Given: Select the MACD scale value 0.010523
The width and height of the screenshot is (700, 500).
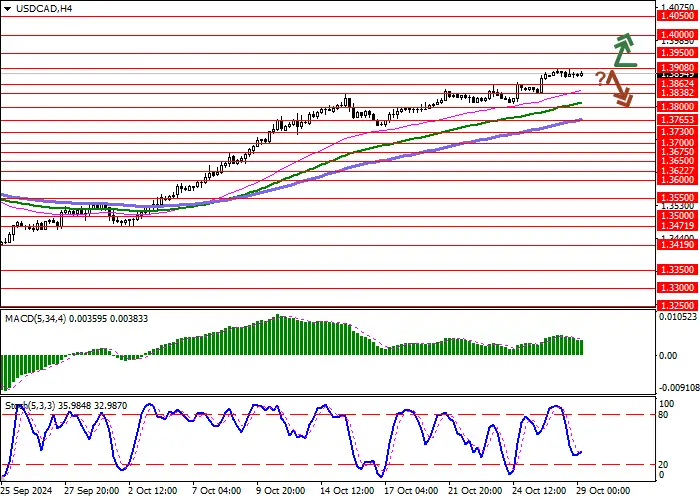Looking at the screenshot, I should click(x=678, y=317).
